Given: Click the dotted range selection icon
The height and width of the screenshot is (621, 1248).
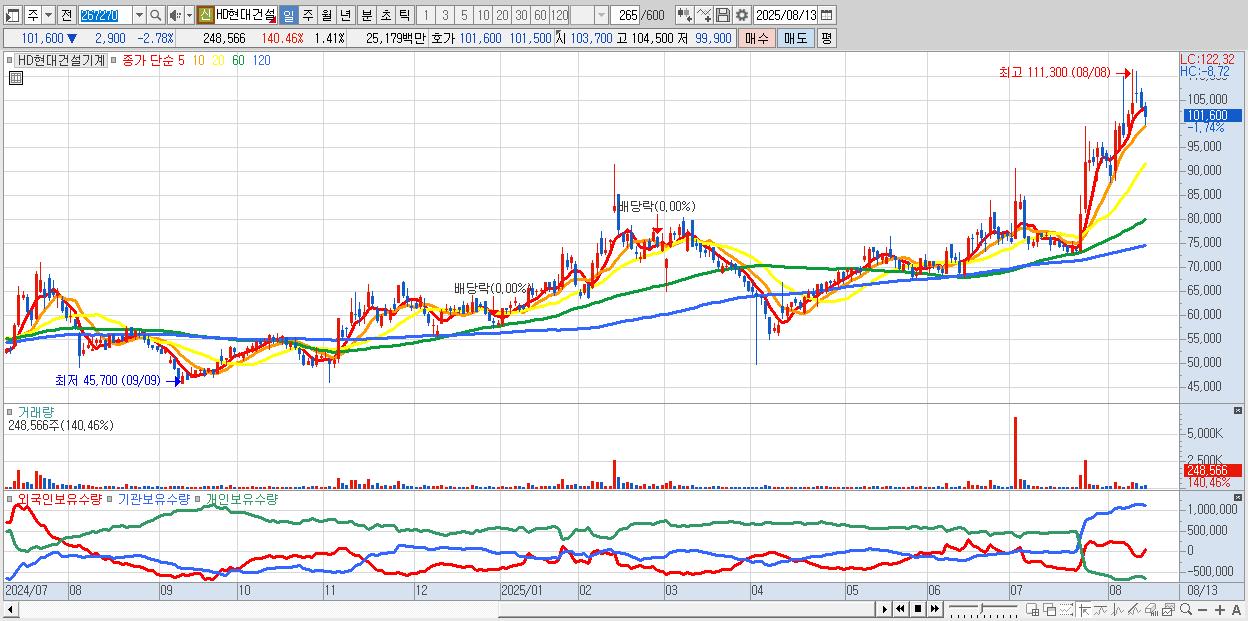Looking at the screenshot, I should pos(1066,610).
